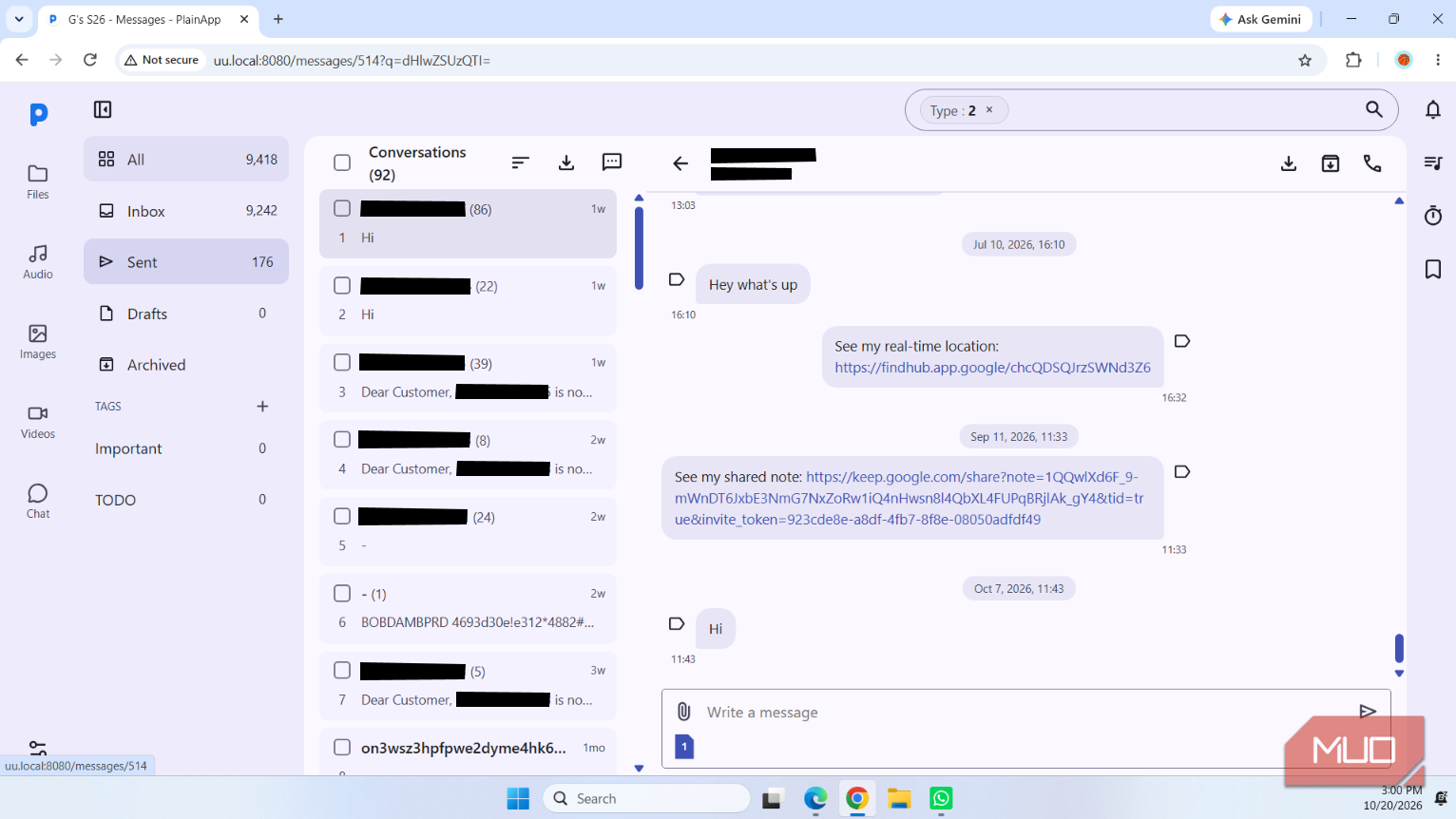The image size is (1456, 819).
Task: Select SIM 1 badge in composer
Action: click(684, 746)
